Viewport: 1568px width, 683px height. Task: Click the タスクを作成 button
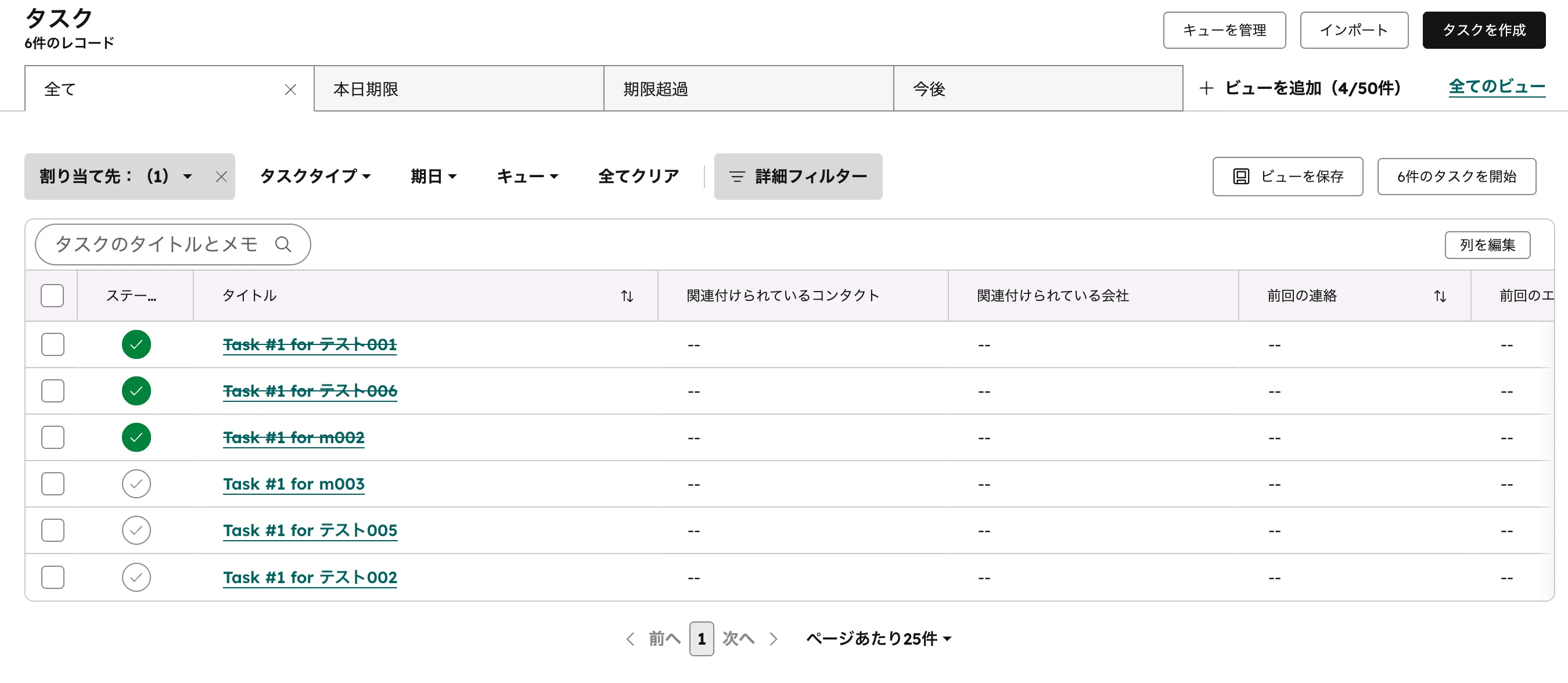1483,30
